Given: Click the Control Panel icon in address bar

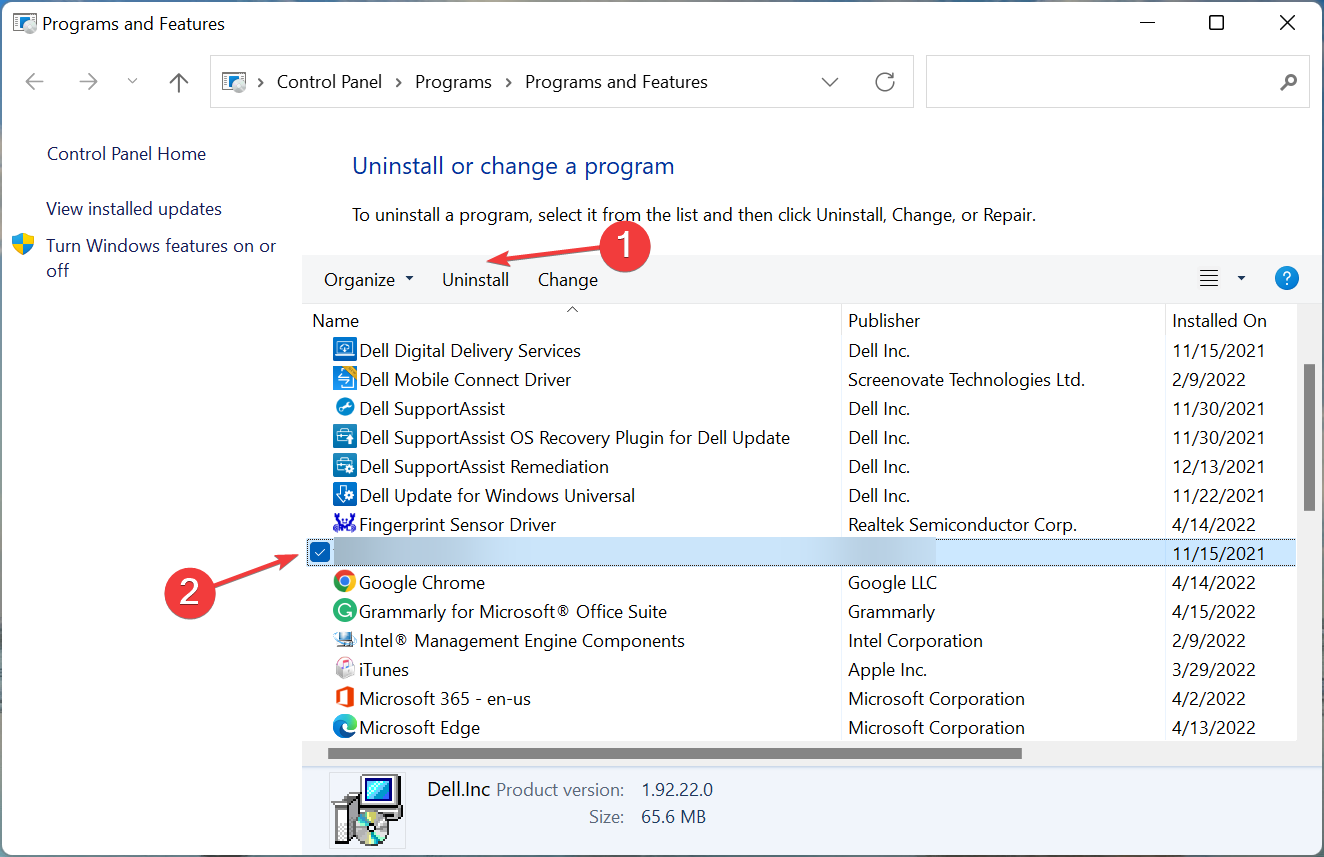Looking at the screenshot, I should point(234,82).
